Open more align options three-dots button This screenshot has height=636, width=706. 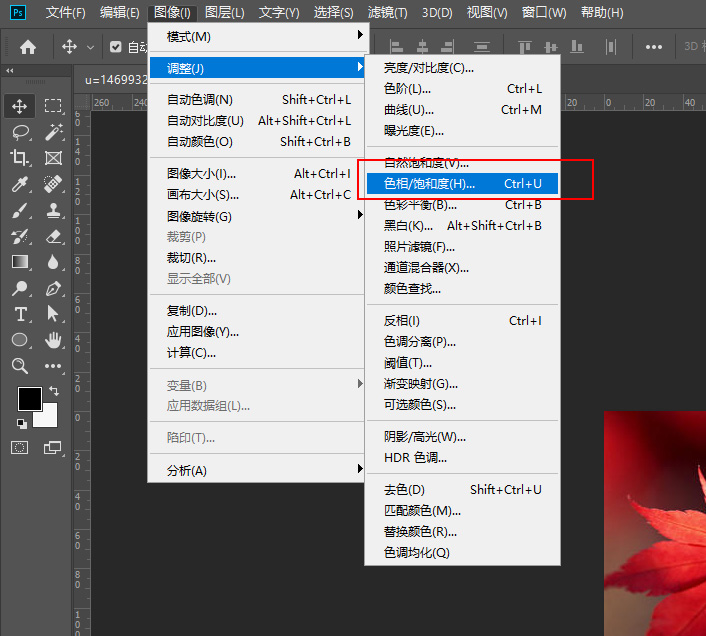click(654, 47)
